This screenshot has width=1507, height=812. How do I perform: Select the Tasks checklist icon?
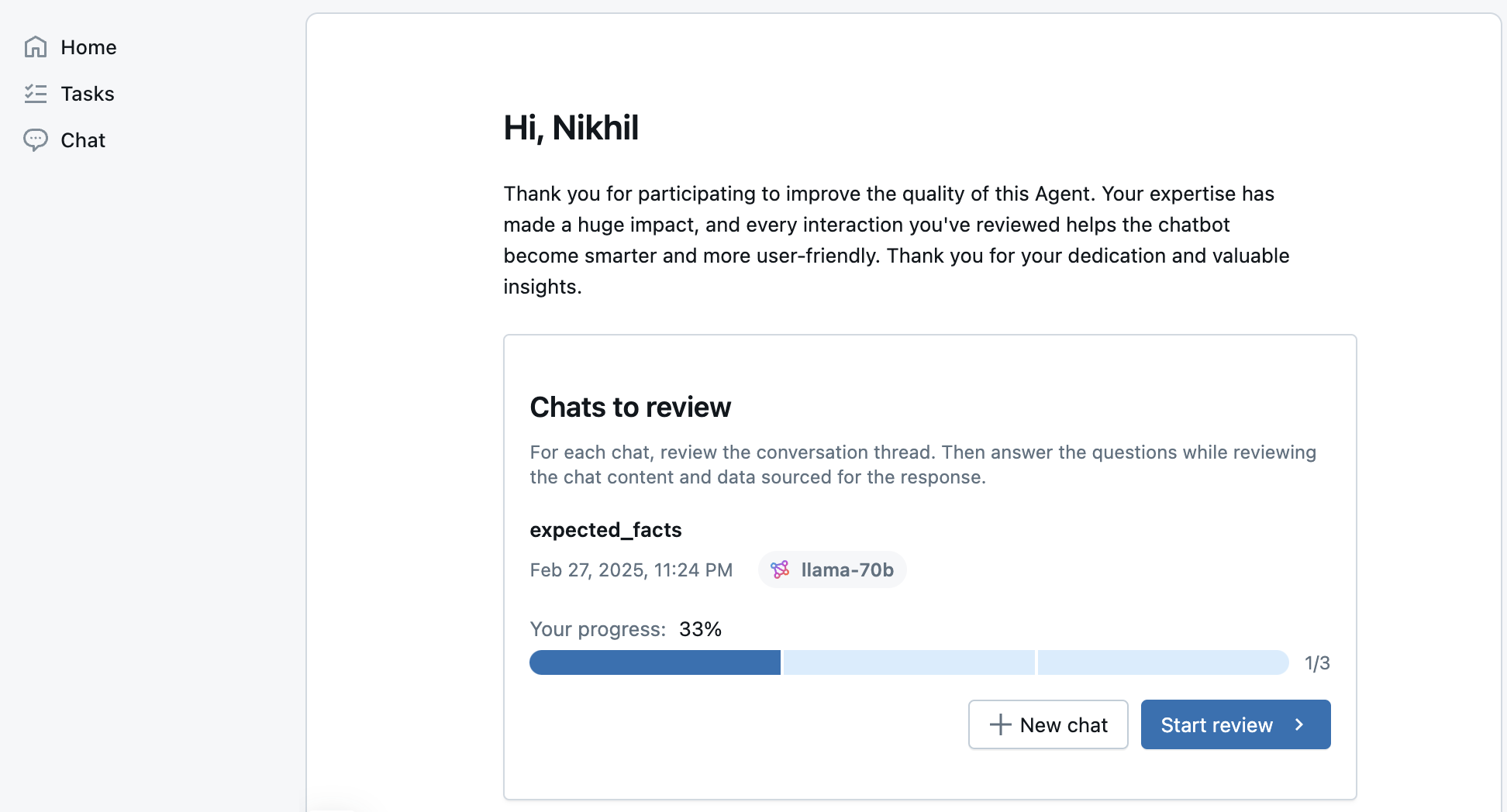click(x=36, y=93)
